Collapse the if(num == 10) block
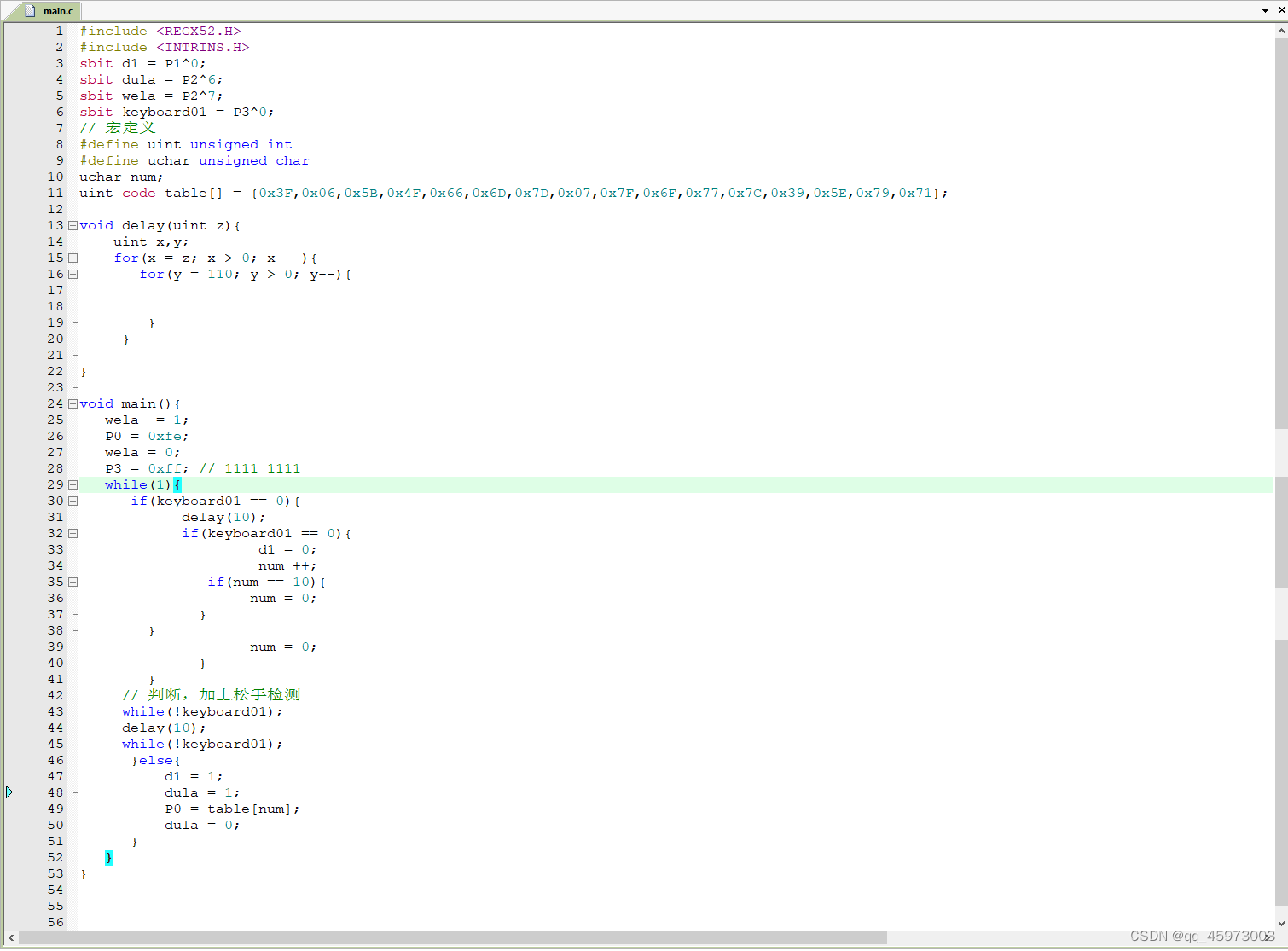The width and height of the screenshot is (1288, 951). coord(73,583)
